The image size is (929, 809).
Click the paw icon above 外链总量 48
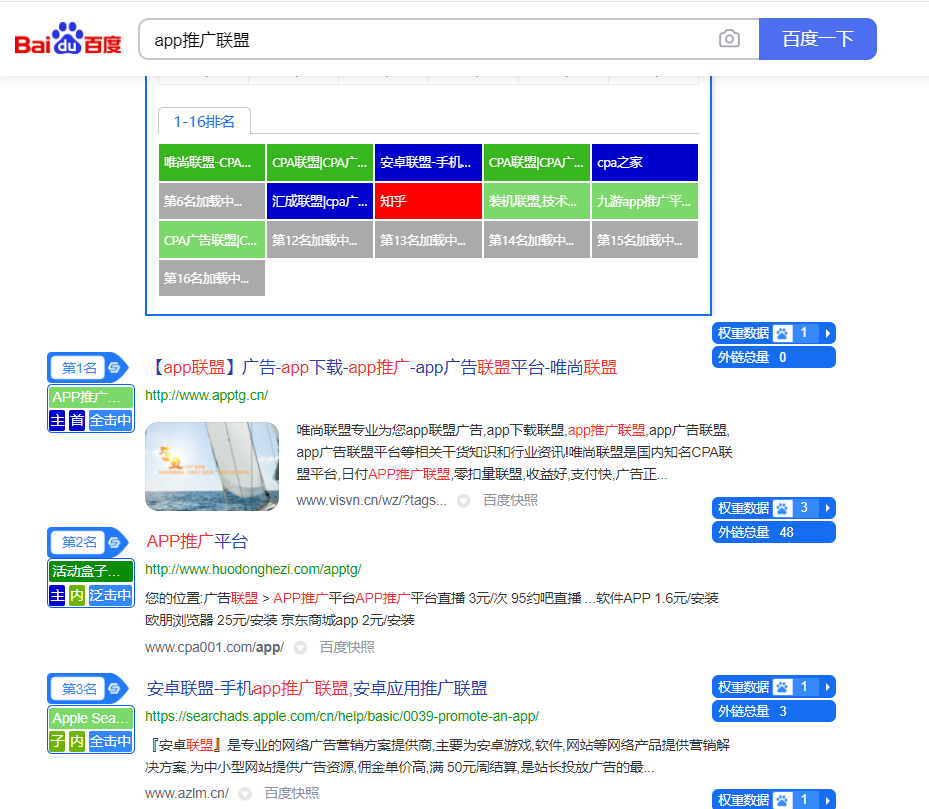pyautogui.click(x=782, y=508)
